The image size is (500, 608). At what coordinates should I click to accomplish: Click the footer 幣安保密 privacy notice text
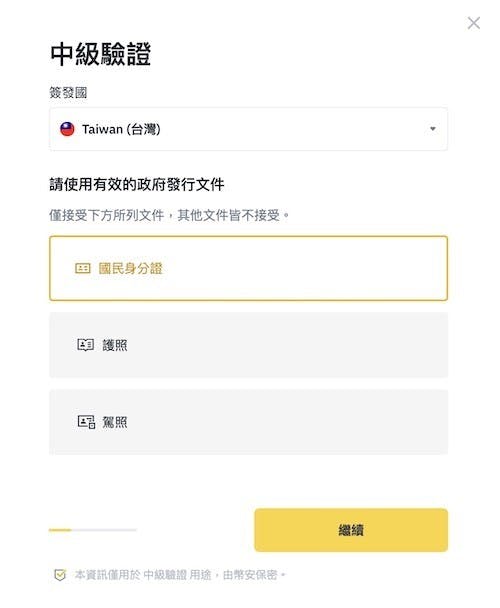pos(180,575)
